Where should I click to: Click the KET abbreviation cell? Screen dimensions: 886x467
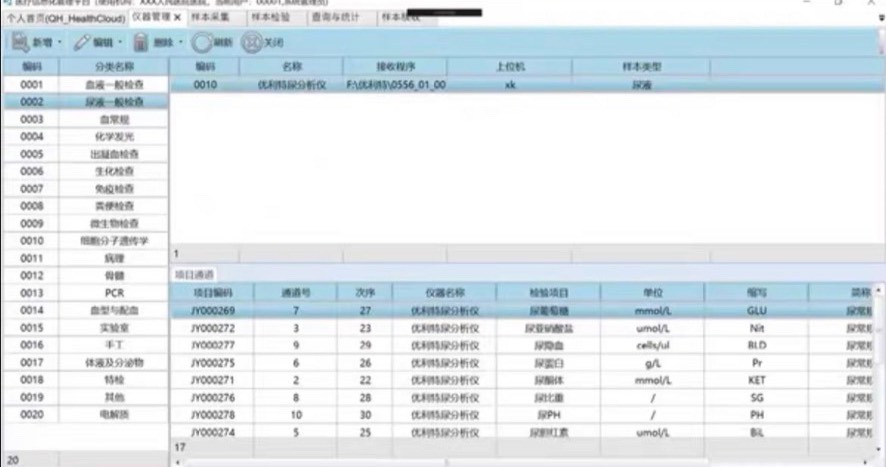point(757,380)
